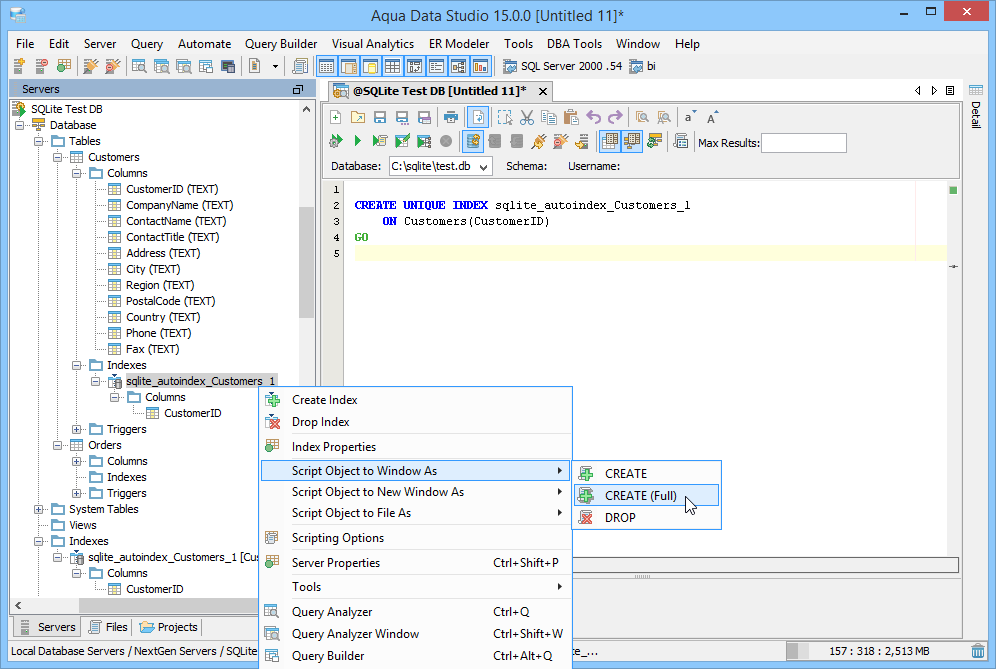Click the Undo arrow icon
Screen dimensions: 996x669
click(593, 118)
